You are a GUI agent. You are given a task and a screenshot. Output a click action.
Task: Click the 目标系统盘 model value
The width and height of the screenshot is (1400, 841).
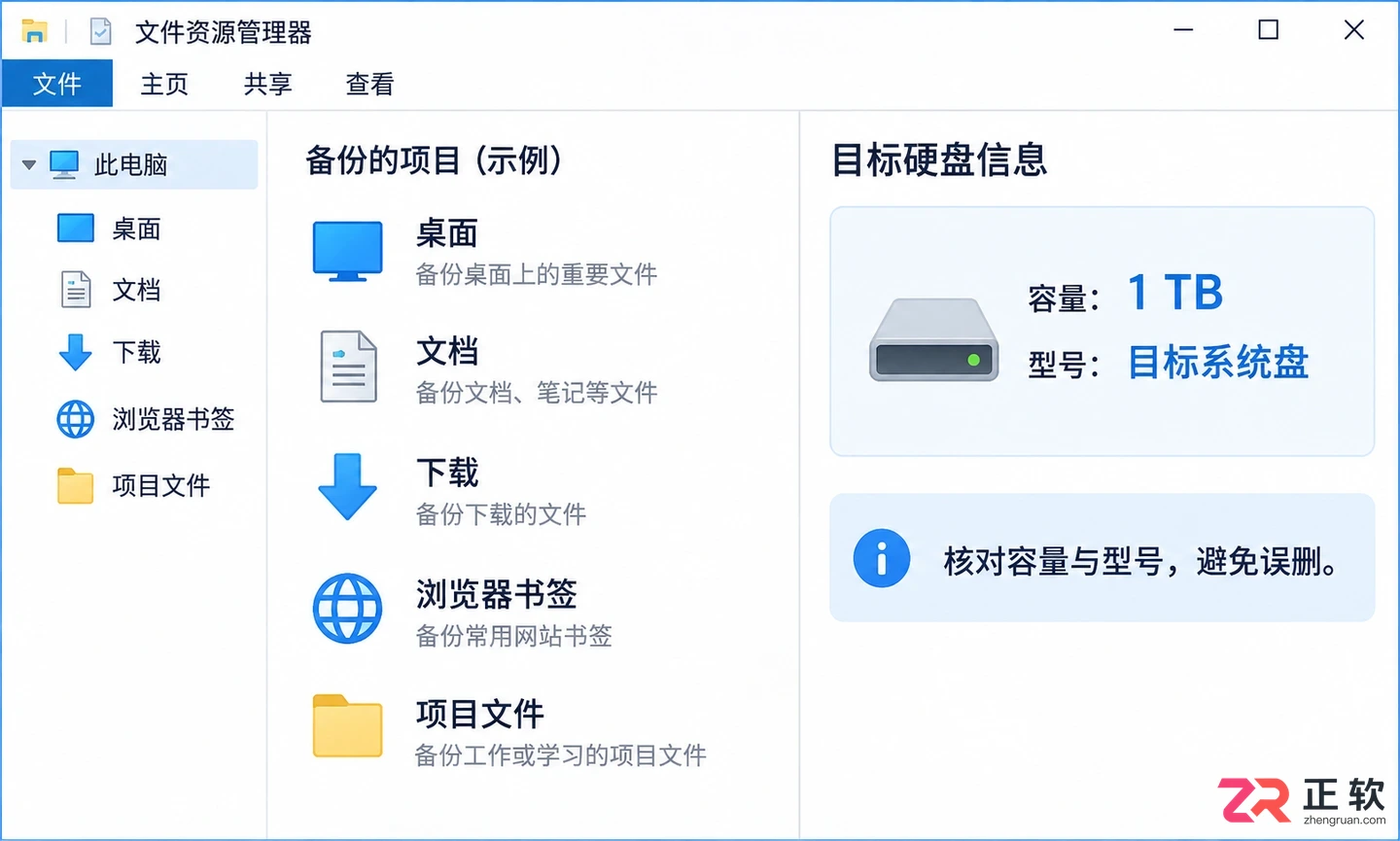point(1218,363)
